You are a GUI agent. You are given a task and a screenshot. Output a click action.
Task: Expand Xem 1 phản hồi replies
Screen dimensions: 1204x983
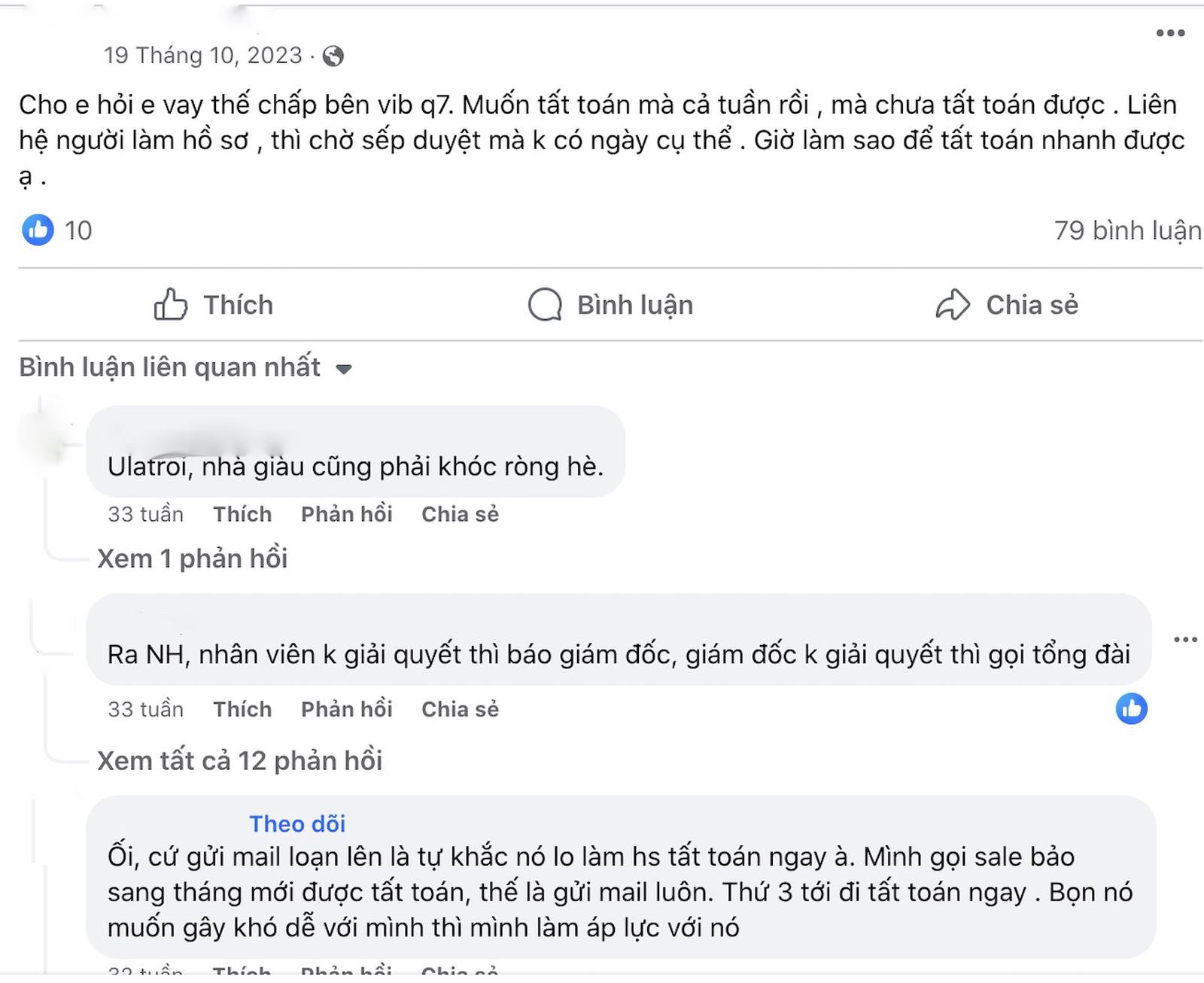tap(193, 558)
